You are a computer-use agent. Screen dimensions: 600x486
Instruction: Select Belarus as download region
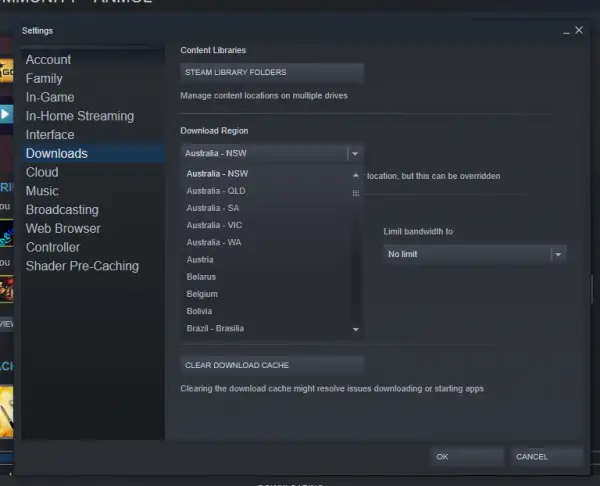tap(267, 277)
